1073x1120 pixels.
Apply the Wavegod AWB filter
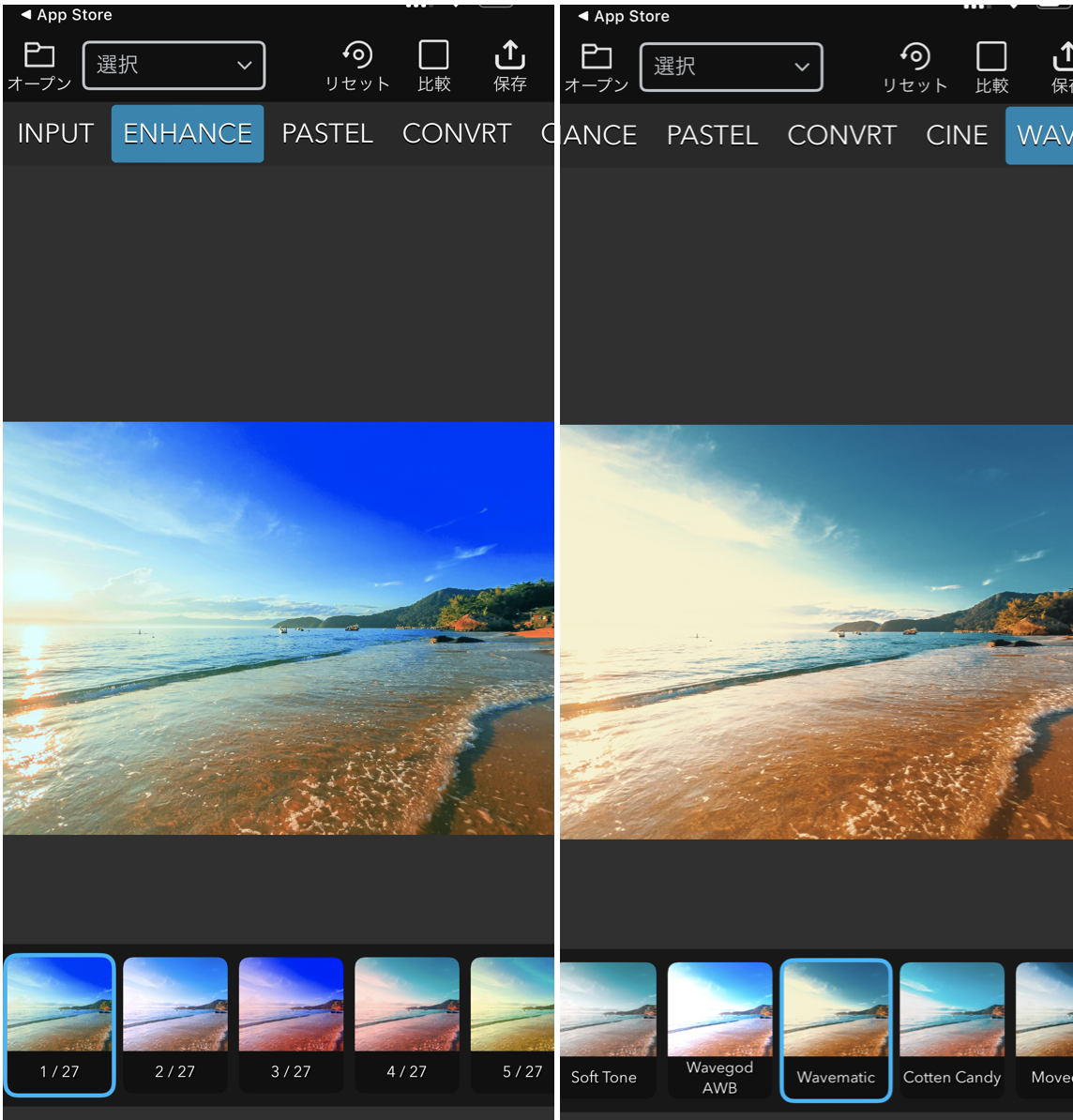pos(719,1027)
